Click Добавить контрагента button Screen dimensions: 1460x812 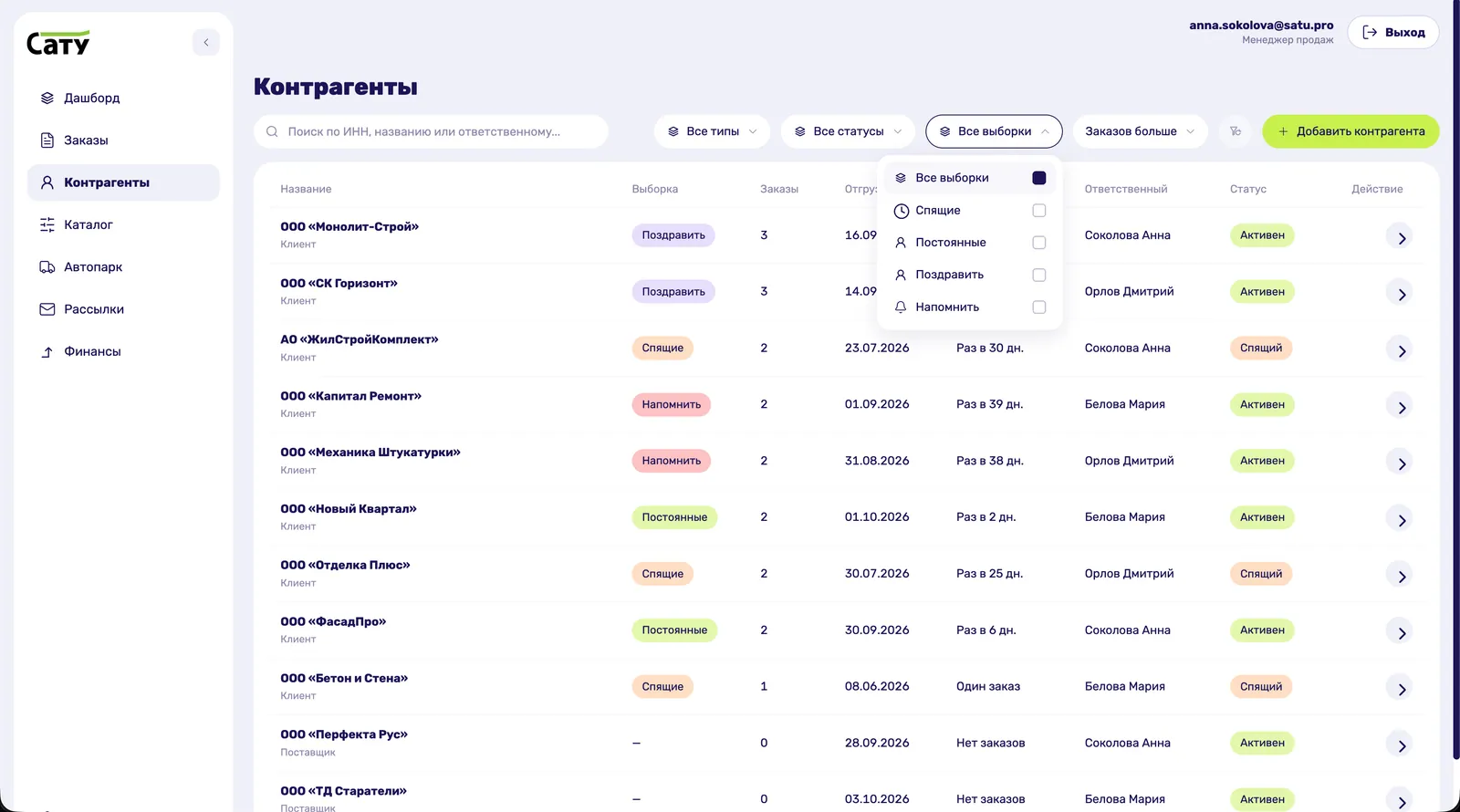[x=1350, y=131]
